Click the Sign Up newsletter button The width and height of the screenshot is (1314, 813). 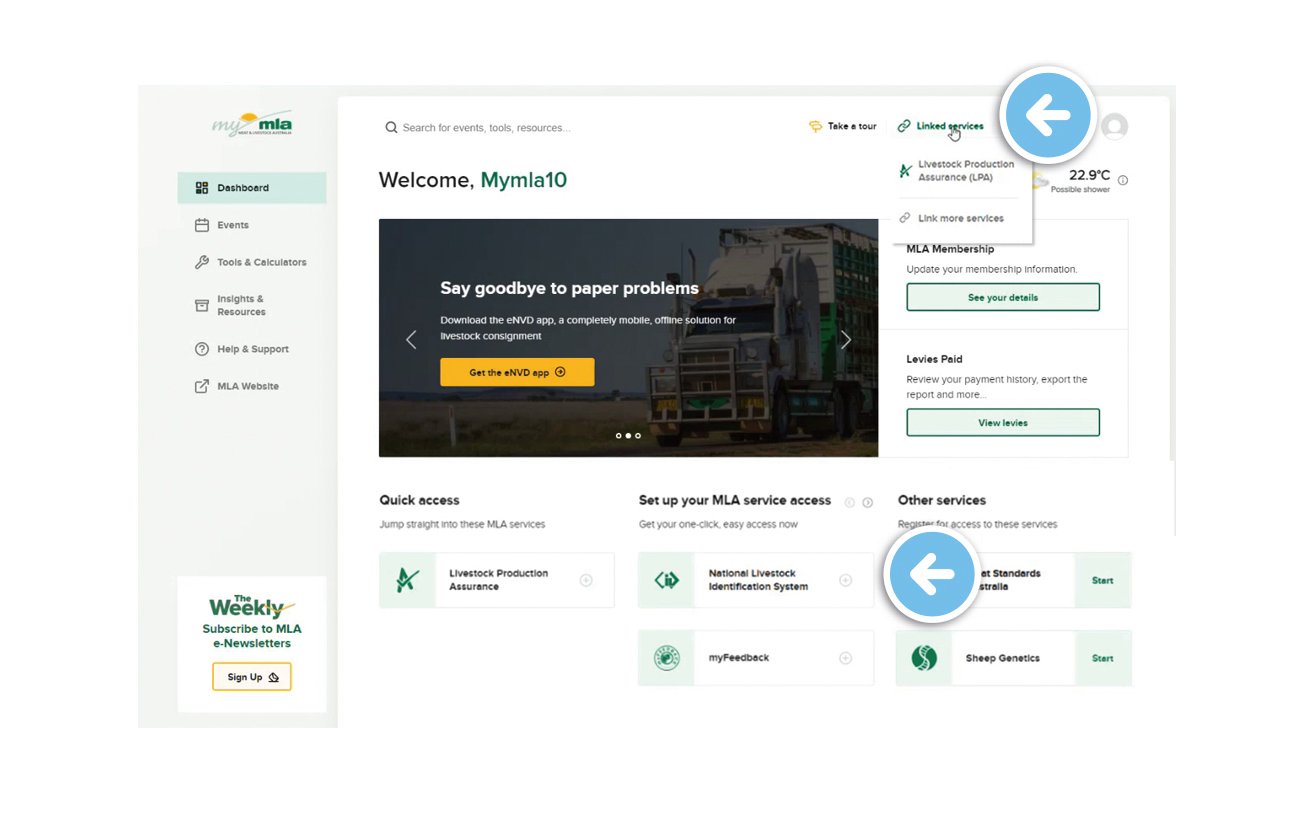click(x=252, y=677)
